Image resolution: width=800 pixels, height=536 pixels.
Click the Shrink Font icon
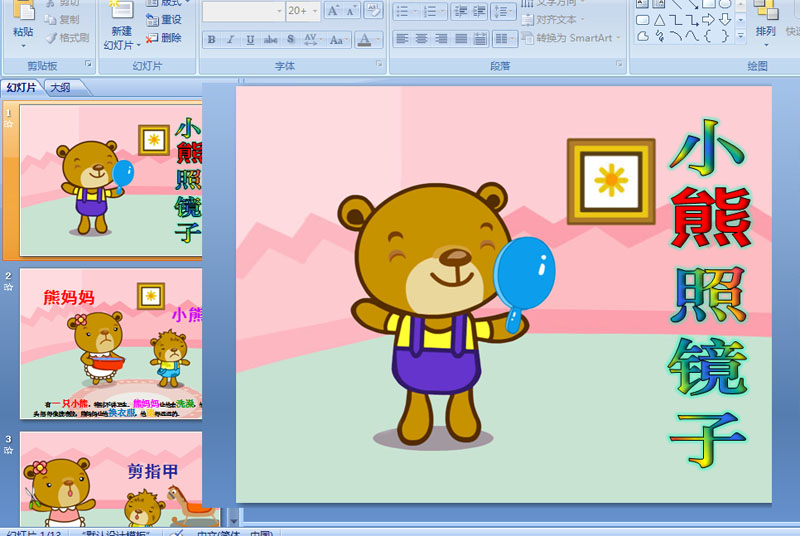click(350, 11)
